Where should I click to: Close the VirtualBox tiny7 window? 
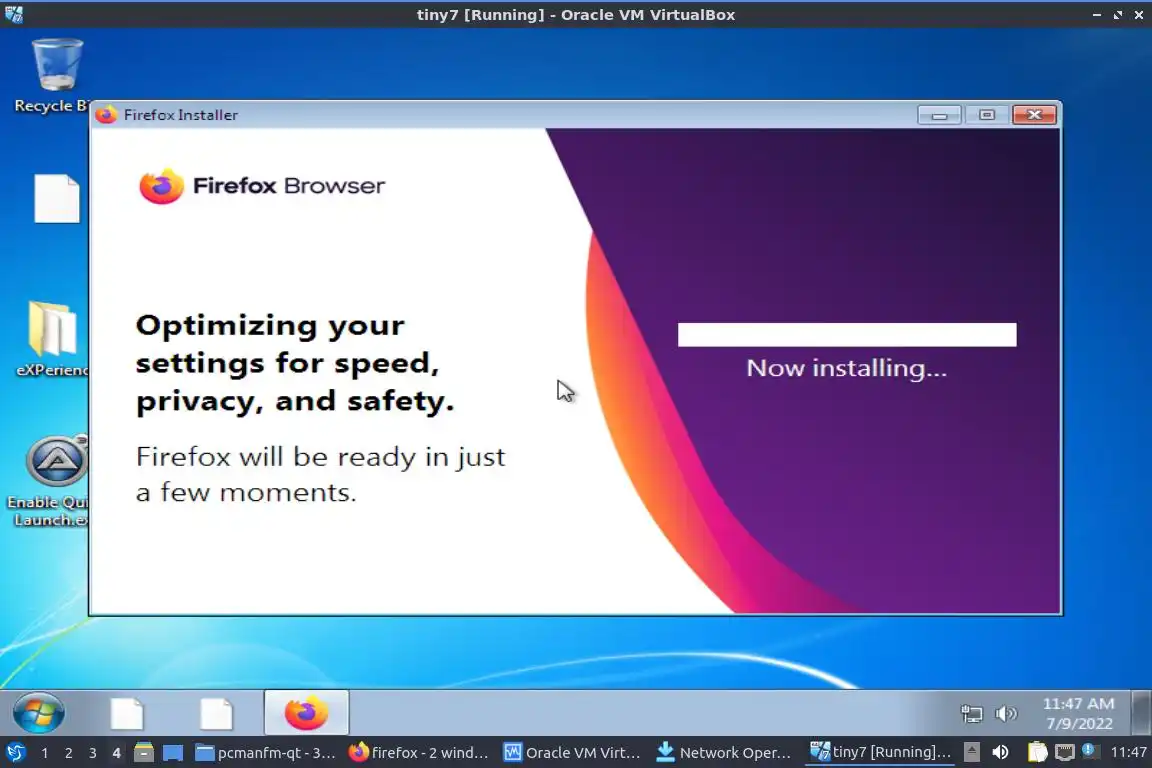pyautogui.click(x=1139, y=15)
